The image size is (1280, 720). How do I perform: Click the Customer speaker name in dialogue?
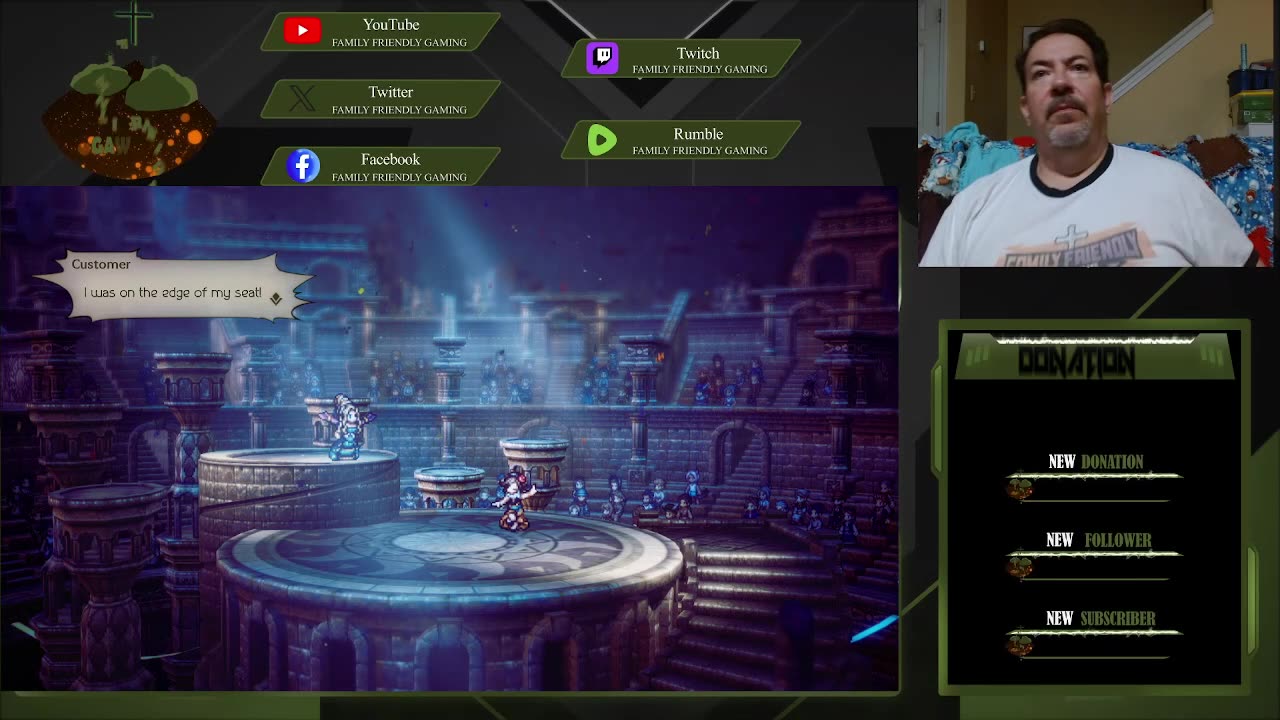pos(101,264)
